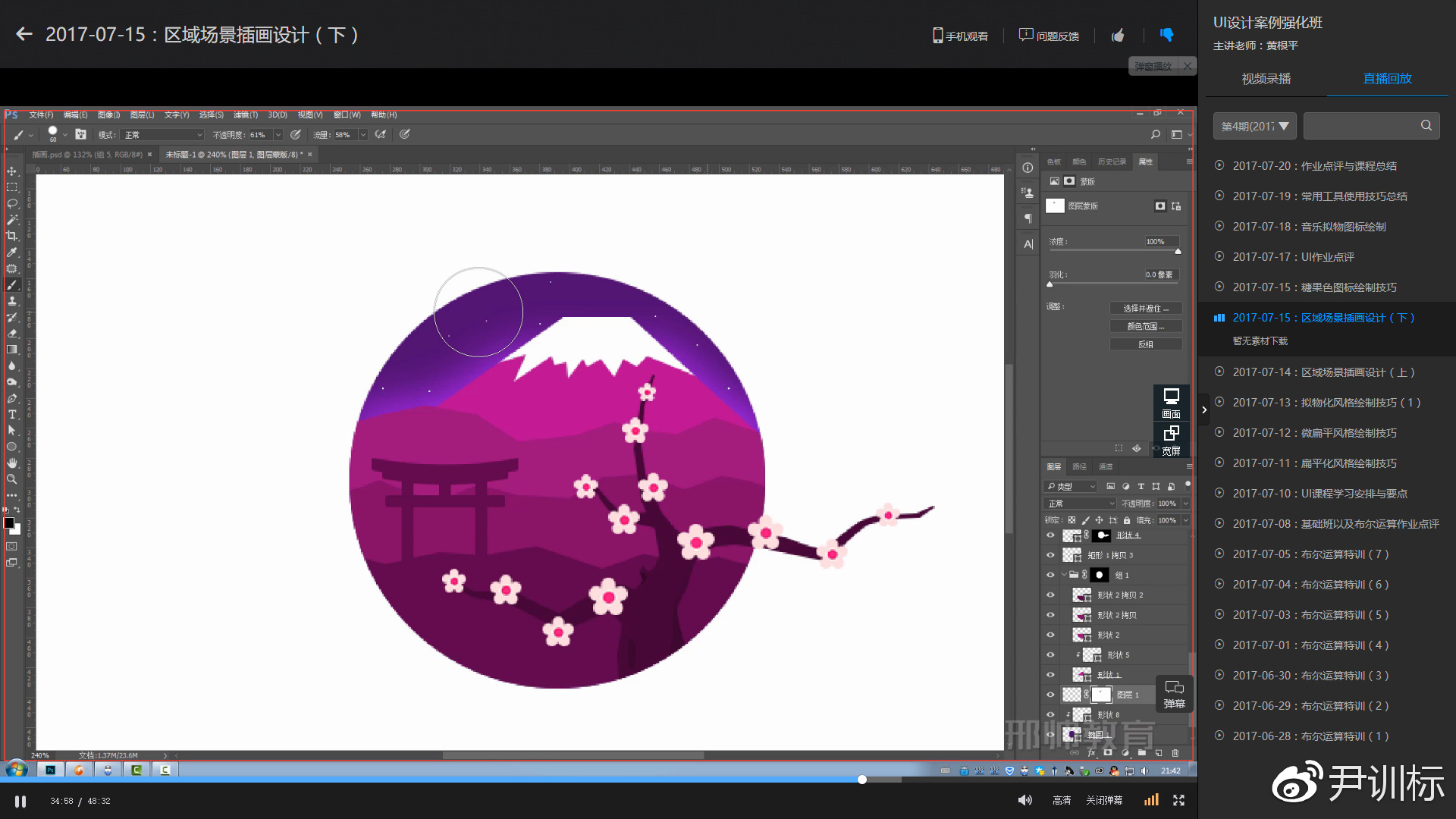Collapse the 组 1 group arrow

pos(1064,575)
